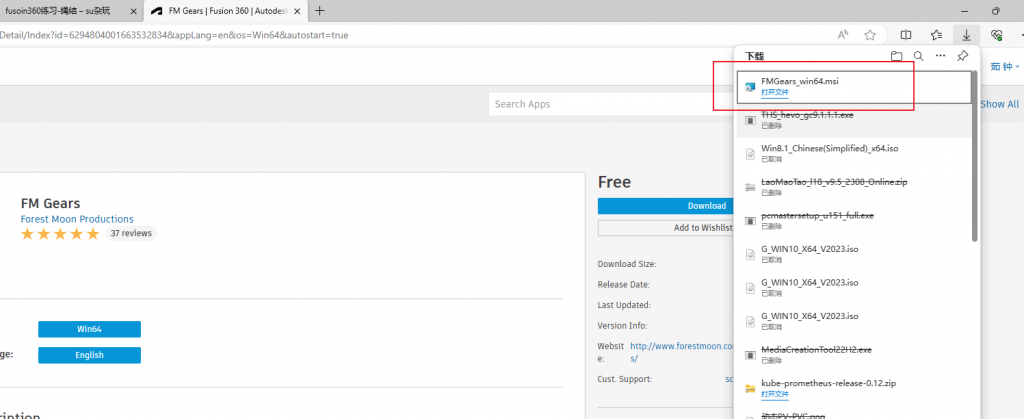Select LaoMaoTao_I18_v9.5_2308_Online.zip entry
The image size is (1024, 419).
(854, 187)
